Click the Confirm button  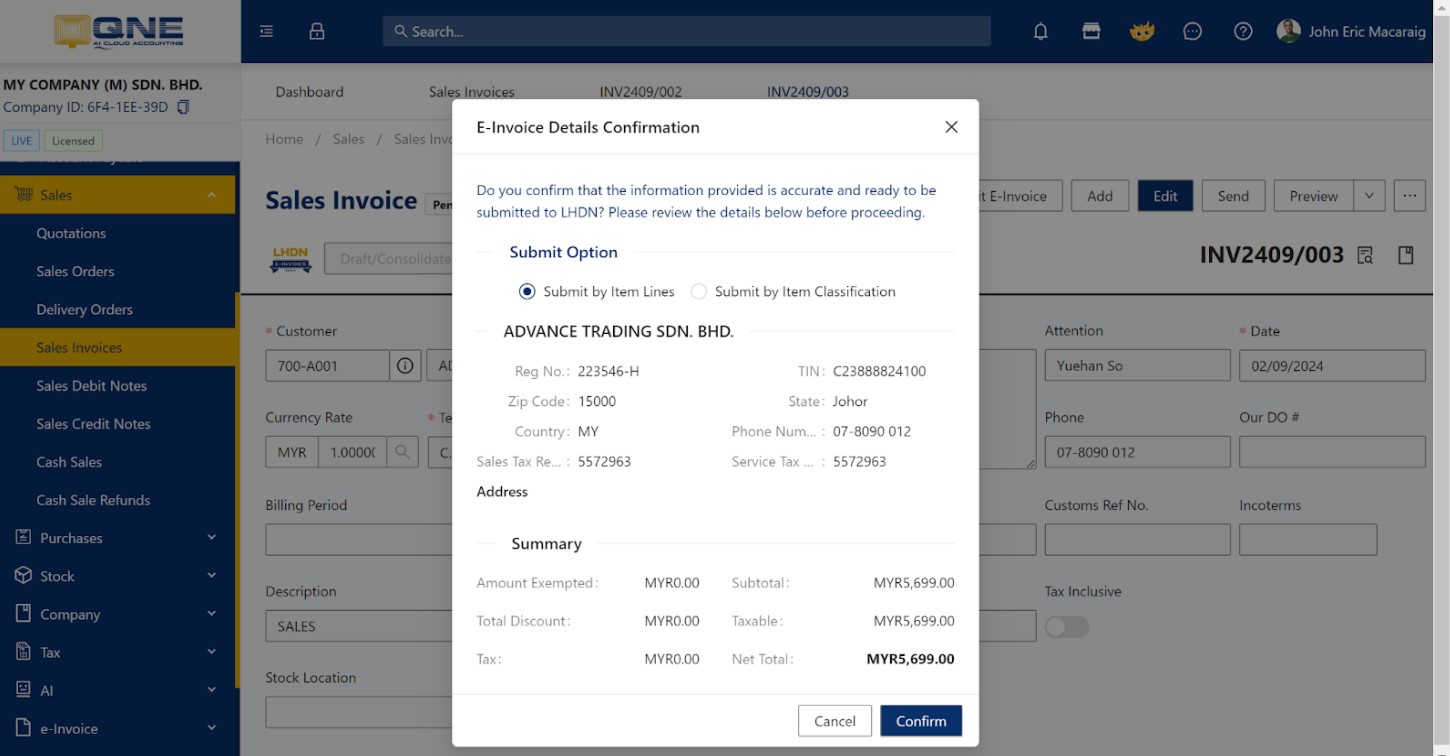coord(920,720)
